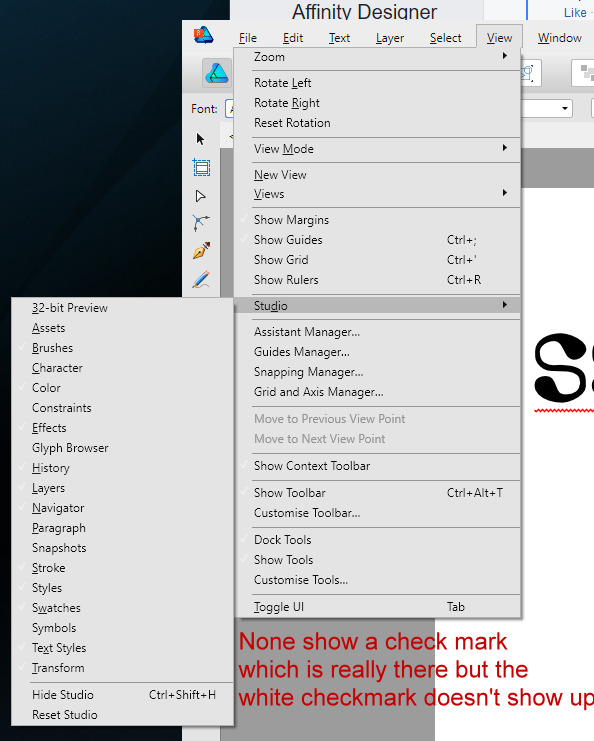Toggle Show Toolbar
This screenshot has height=741, width=594.
pos(378,493)
